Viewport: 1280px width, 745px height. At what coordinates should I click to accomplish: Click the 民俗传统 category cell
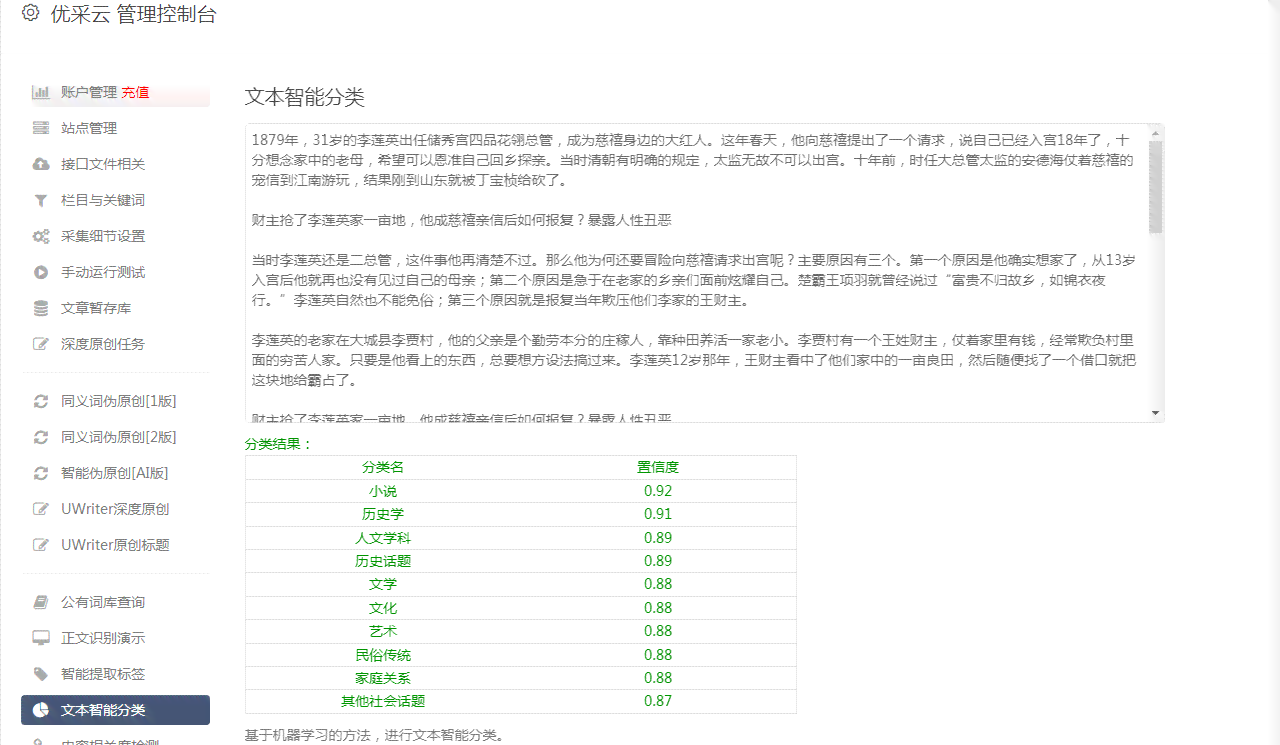tap(383, 655)
